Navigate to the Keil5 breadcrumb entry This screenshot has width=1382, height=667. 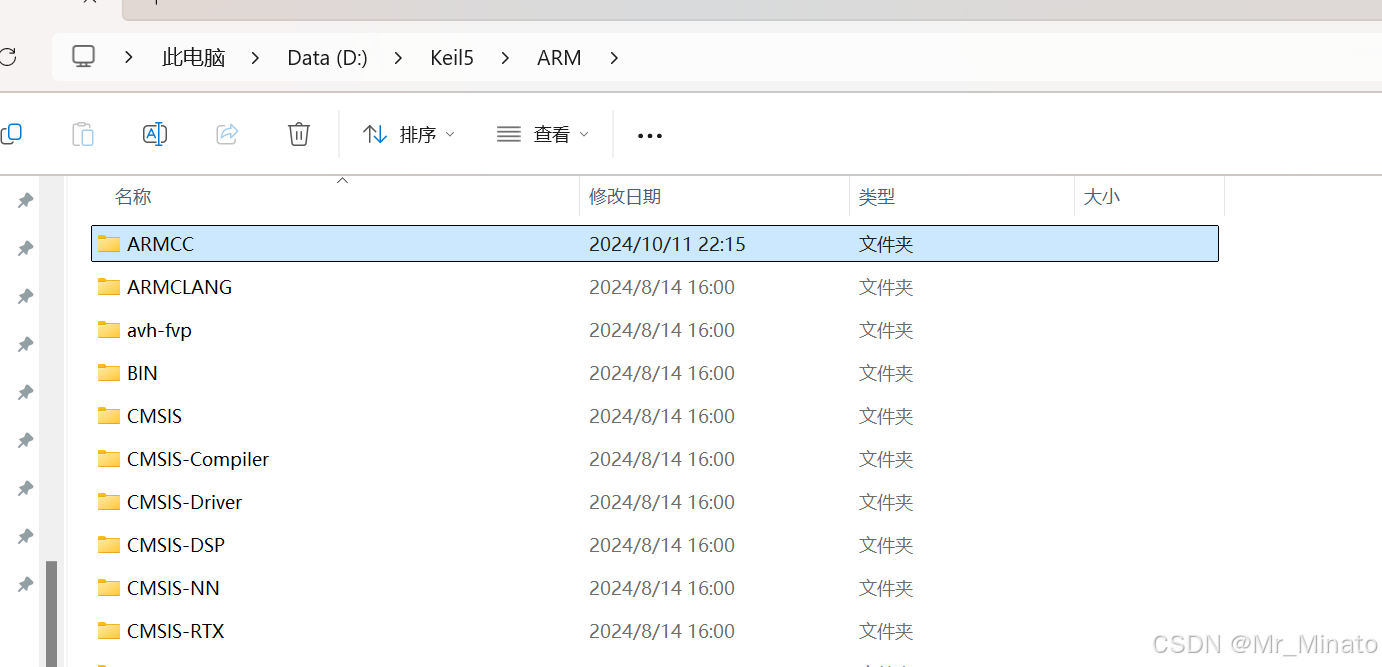pos(451,57)
